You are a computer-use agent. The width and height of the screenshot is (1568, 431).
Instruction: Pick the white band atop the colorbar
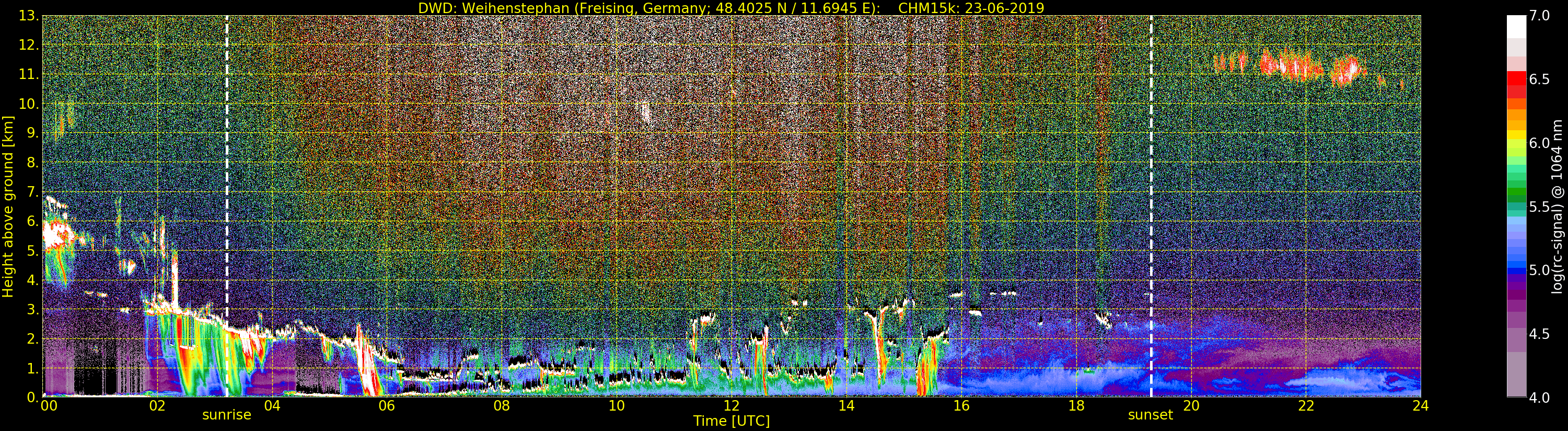[1516, 27]
